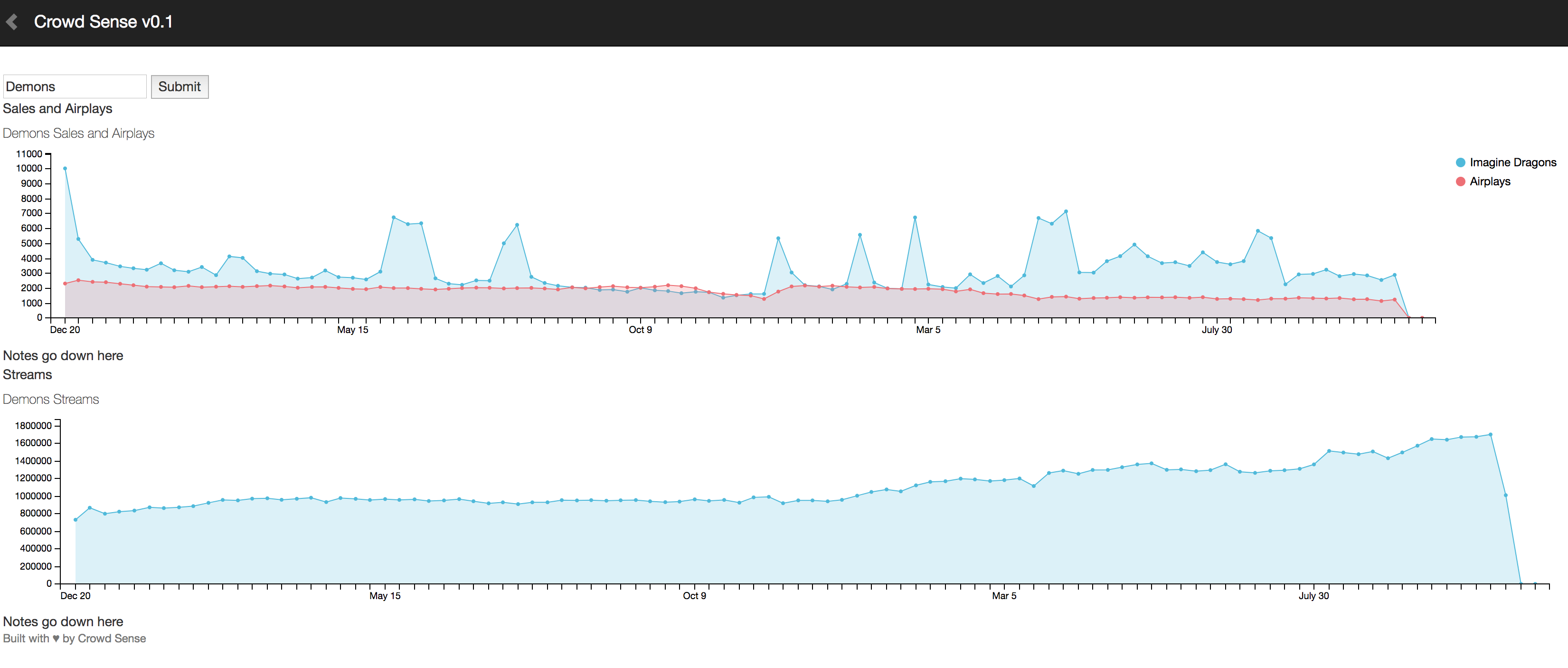1568x668 pixels.
Task: Click the Oct 9 label on sales chart
Action: [640, 330]
